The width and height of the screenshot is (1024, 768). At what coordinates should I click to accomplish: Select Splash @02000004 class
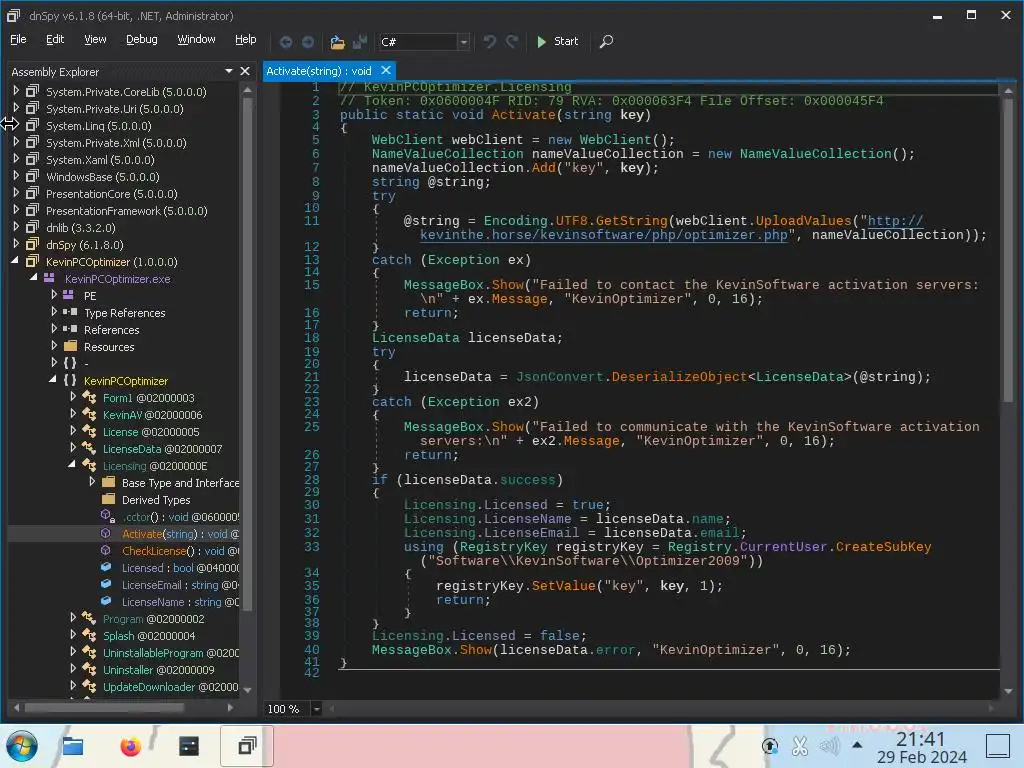pos(149,635)
